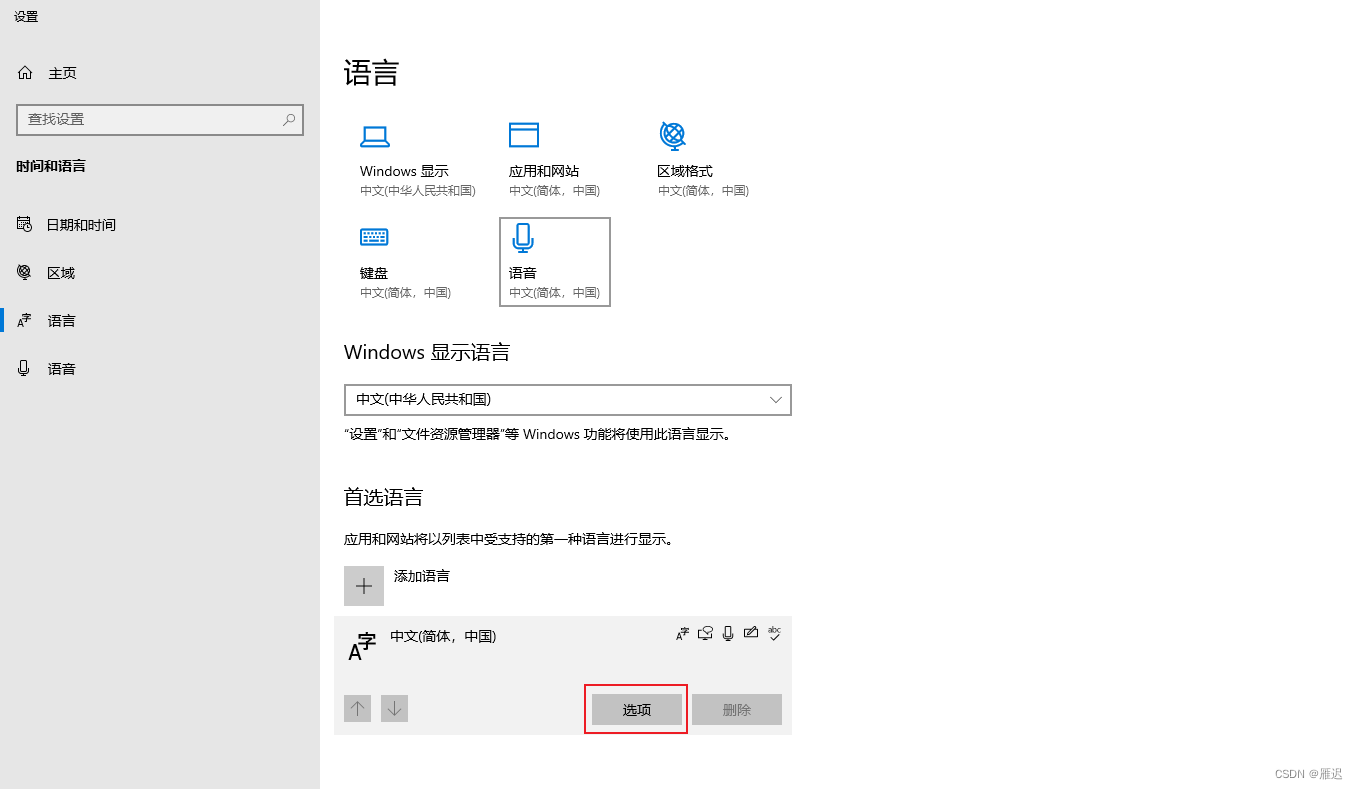Click the 删除 button

(x=737, y=710)
